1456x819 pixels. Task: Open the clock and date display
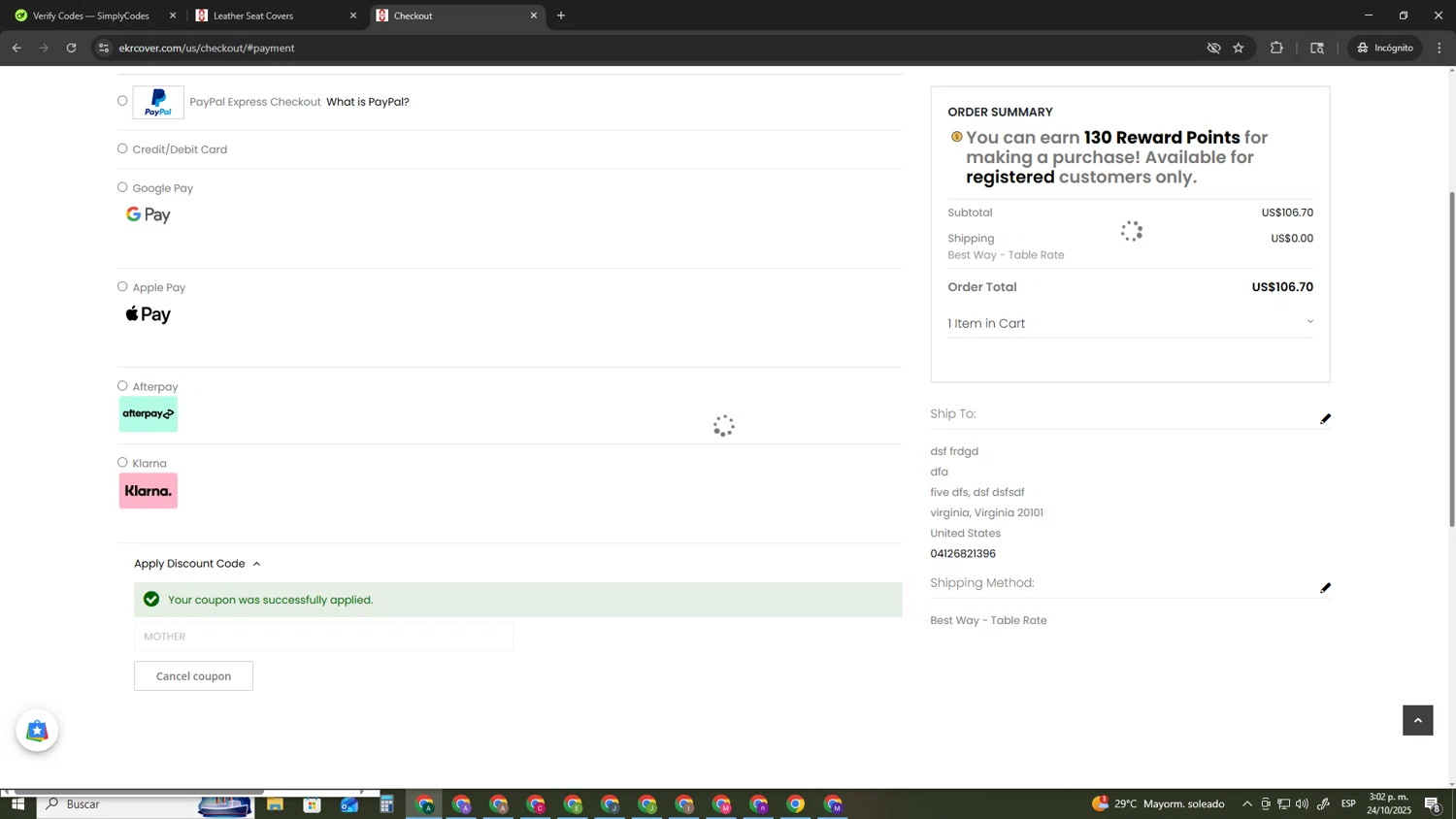[x=1389, y=803]
